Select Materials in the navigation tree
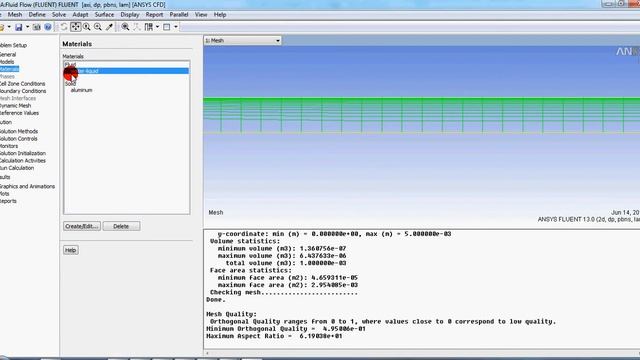Screen dimensions: 640x360 tap(9, 69)
